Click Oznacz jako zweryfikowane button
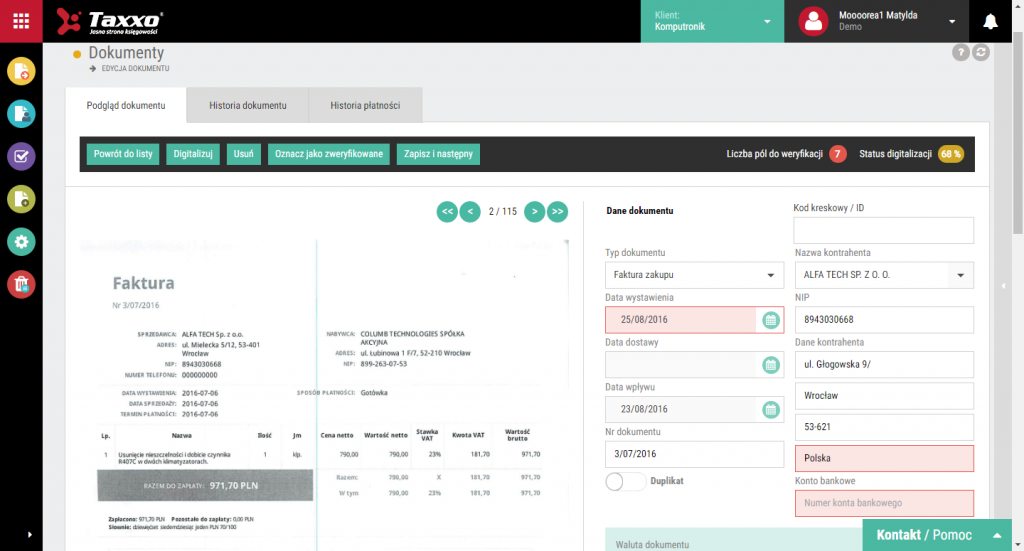Screen dimensions: 1024x551 point(328,154)
